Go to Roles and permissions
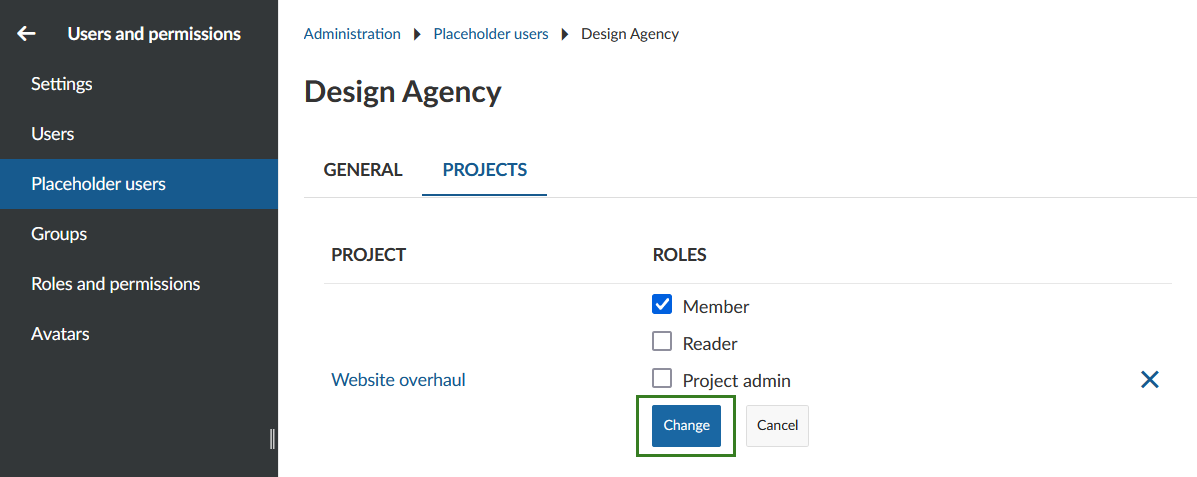This screenshot has height=477, width=1197. pos(115,284)
